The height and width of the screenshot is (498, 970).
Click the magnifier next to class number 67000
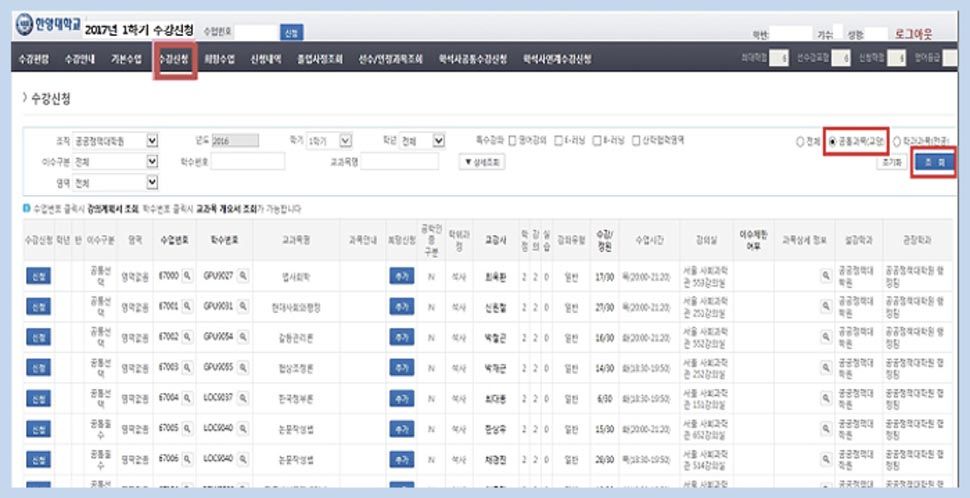tap(189, 275)
